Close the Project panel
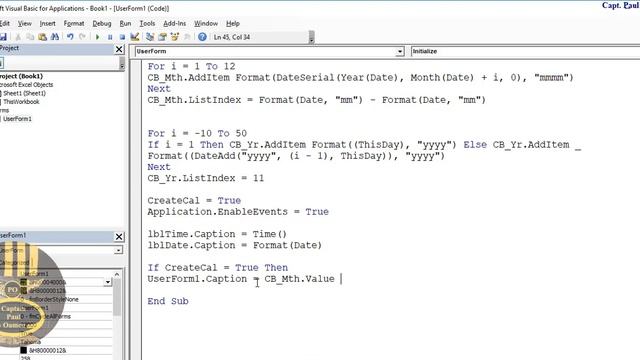Screen dimensions: 640x360 pos(119,49)
